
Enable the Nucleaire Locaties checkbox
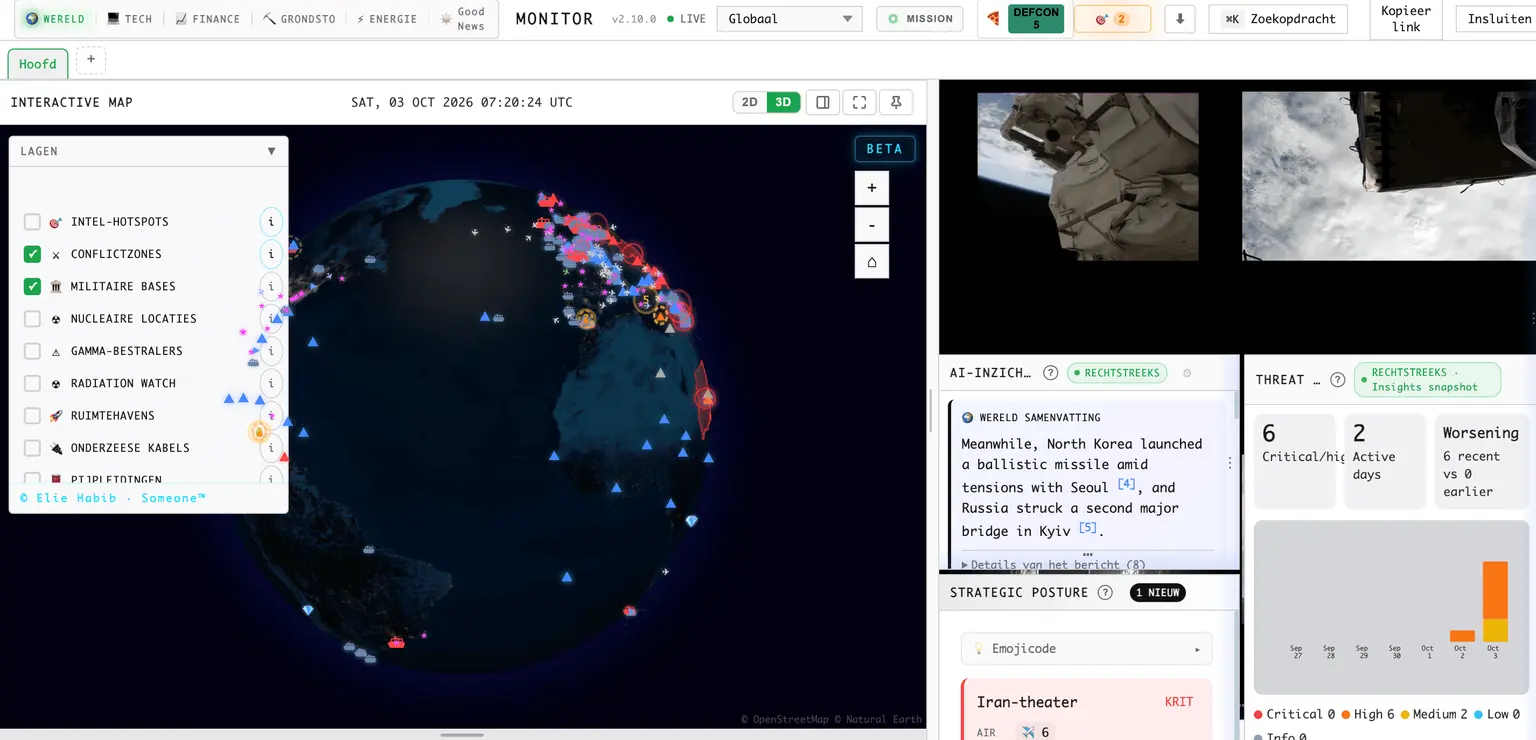(32, 319)
